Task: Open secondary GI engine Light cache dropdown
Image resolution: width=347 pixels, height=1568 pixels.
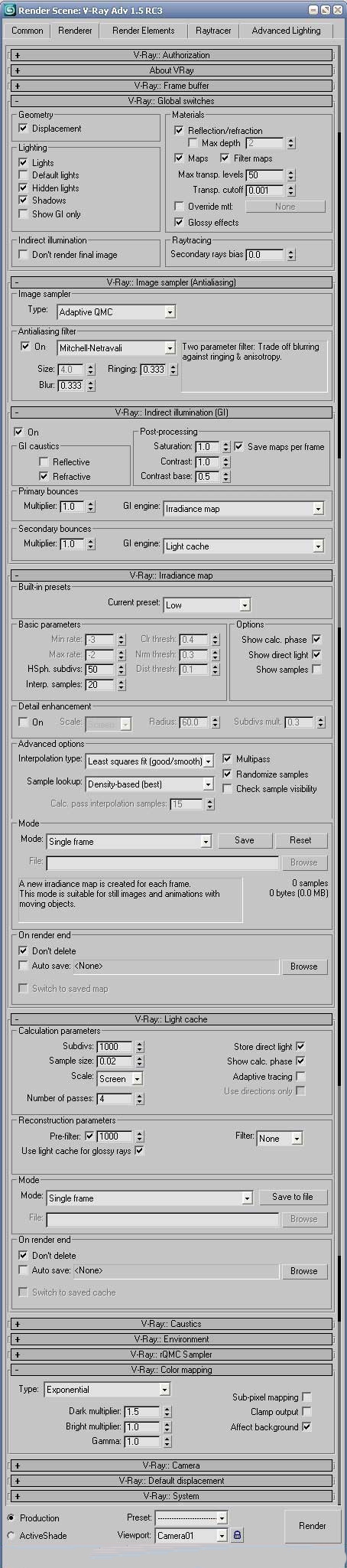Action: (244, 546)
